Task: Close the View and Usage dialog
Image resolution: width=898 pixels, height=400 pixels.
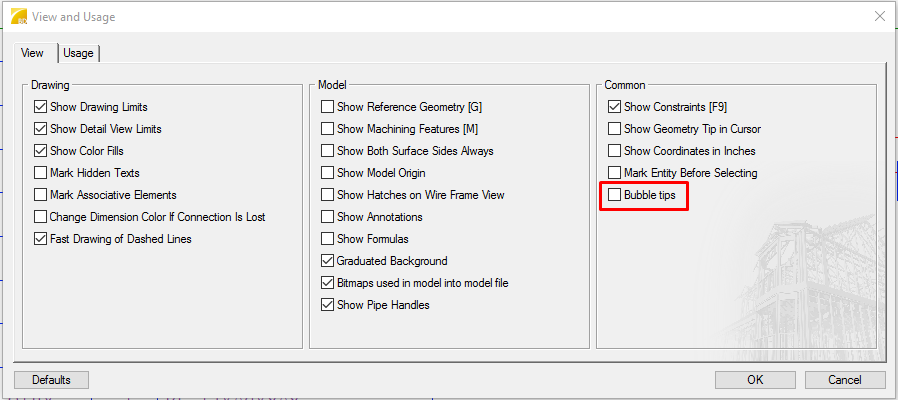Action: [x=879, y=16]
